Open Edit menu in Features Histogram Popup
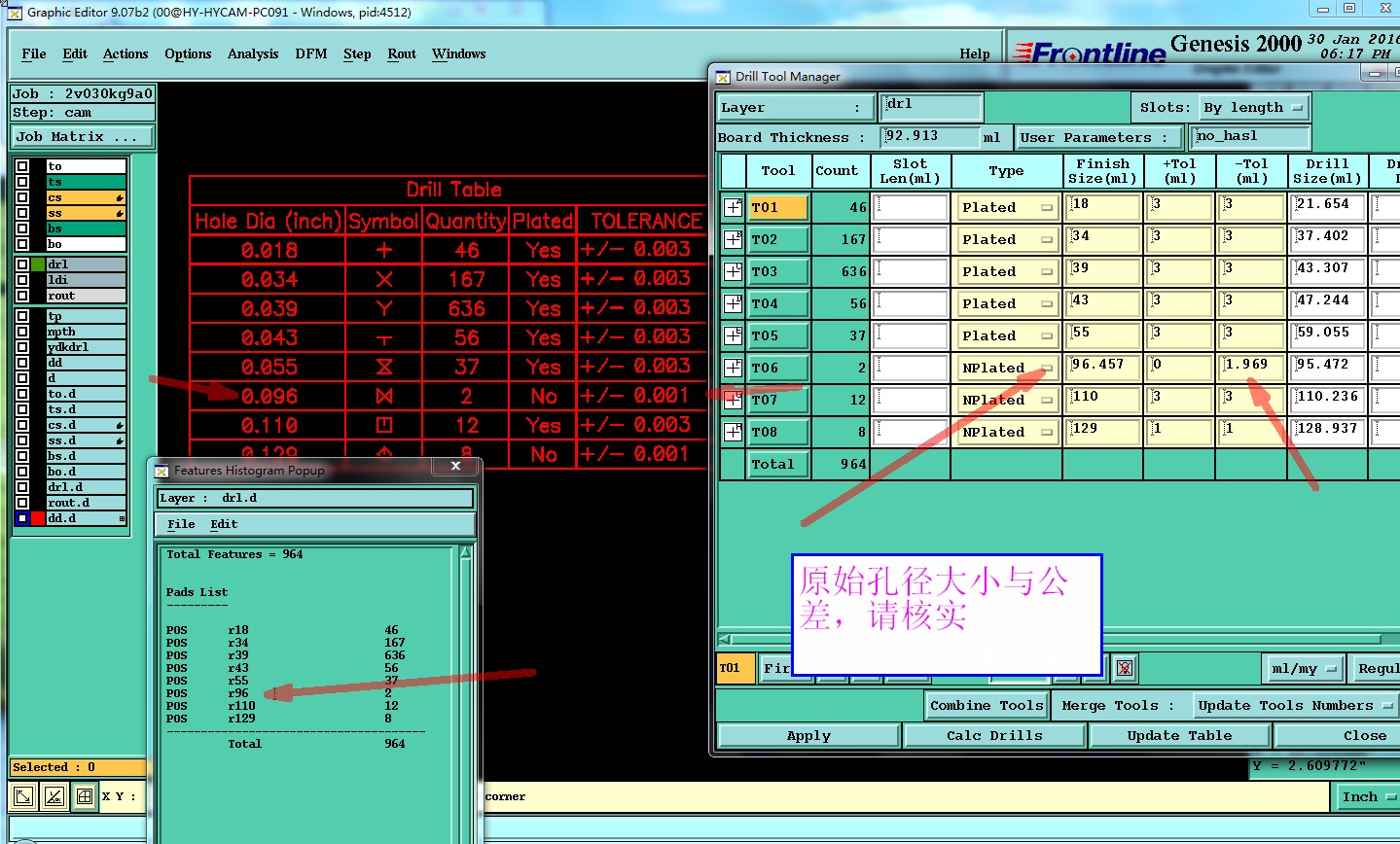 [224, 524]
